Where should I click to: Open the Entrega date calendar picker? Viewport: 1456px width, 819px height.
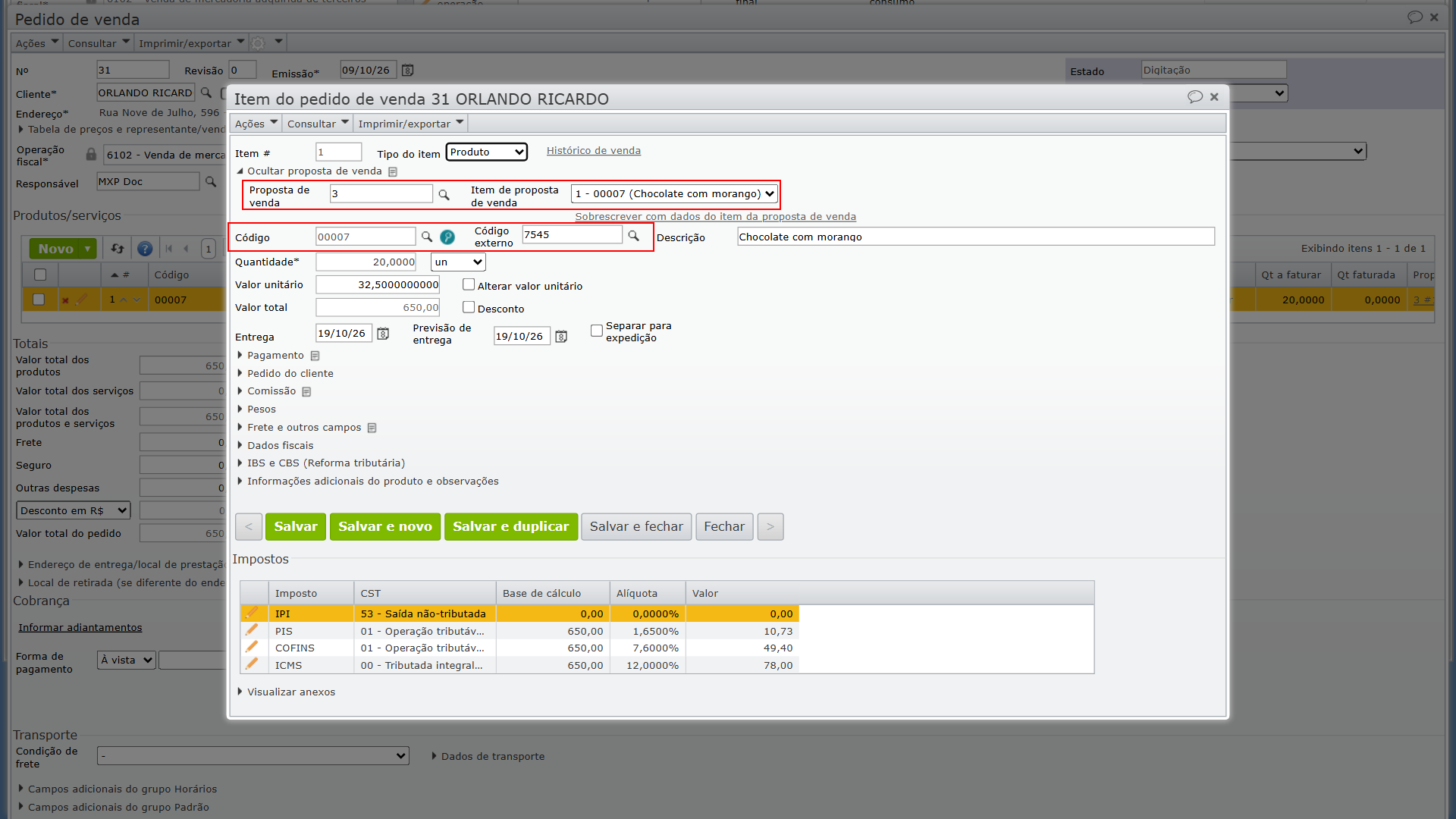pyautogui.click(x=383, y=334)
